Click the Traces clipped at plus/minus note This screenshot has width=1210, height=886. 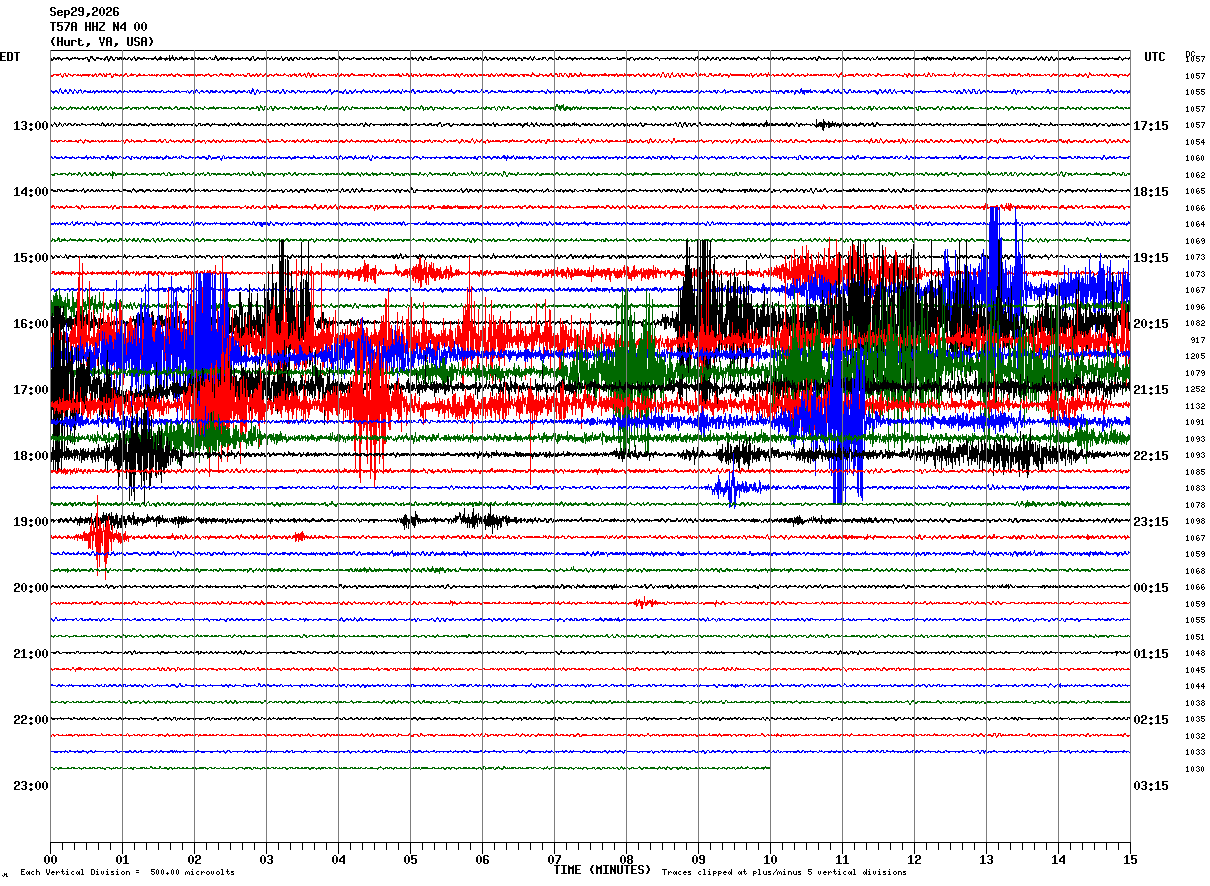(x=784, y=873)
